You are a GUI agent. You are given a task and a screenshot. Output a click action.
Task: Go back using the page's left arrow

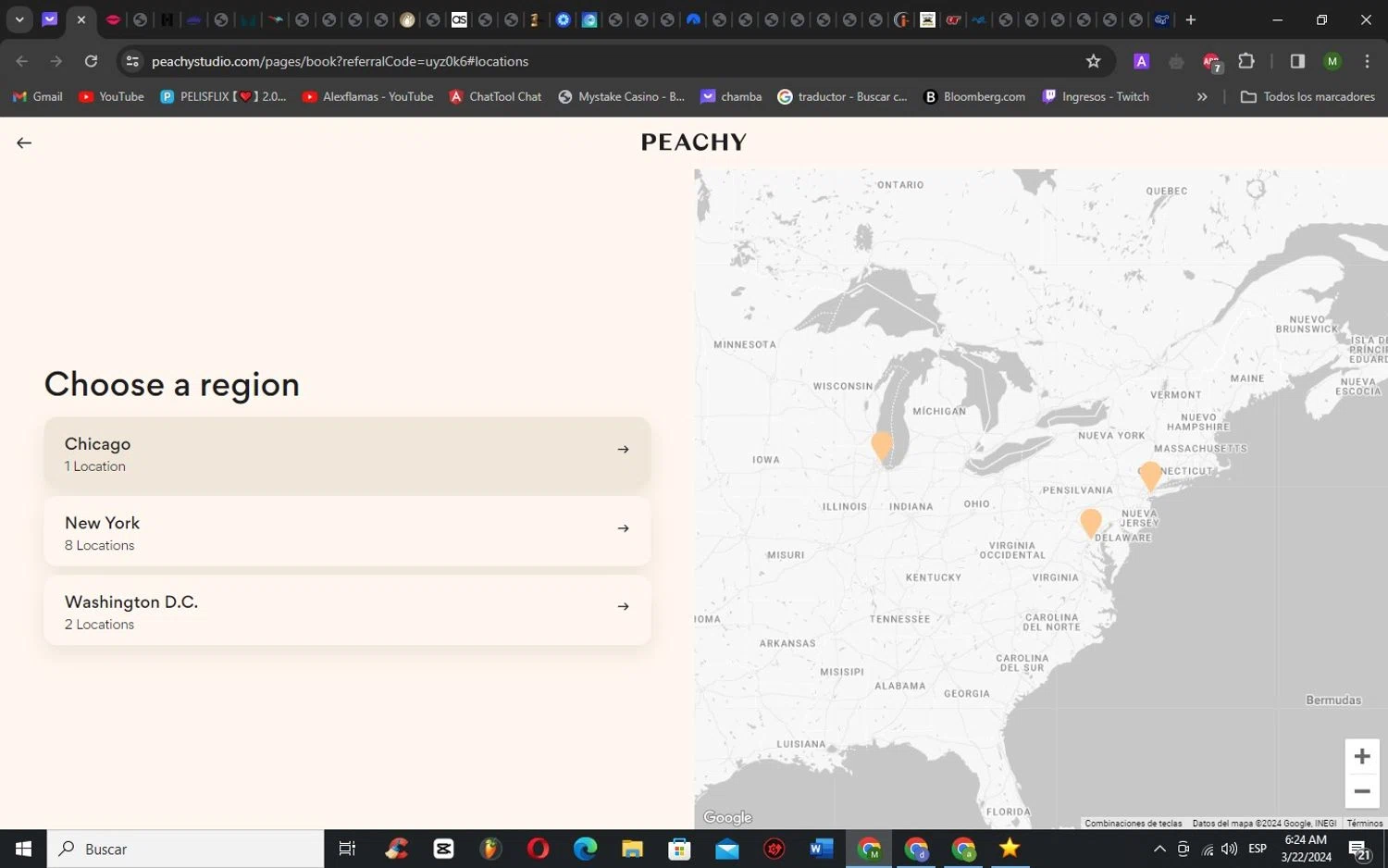[x=24, y=143]
